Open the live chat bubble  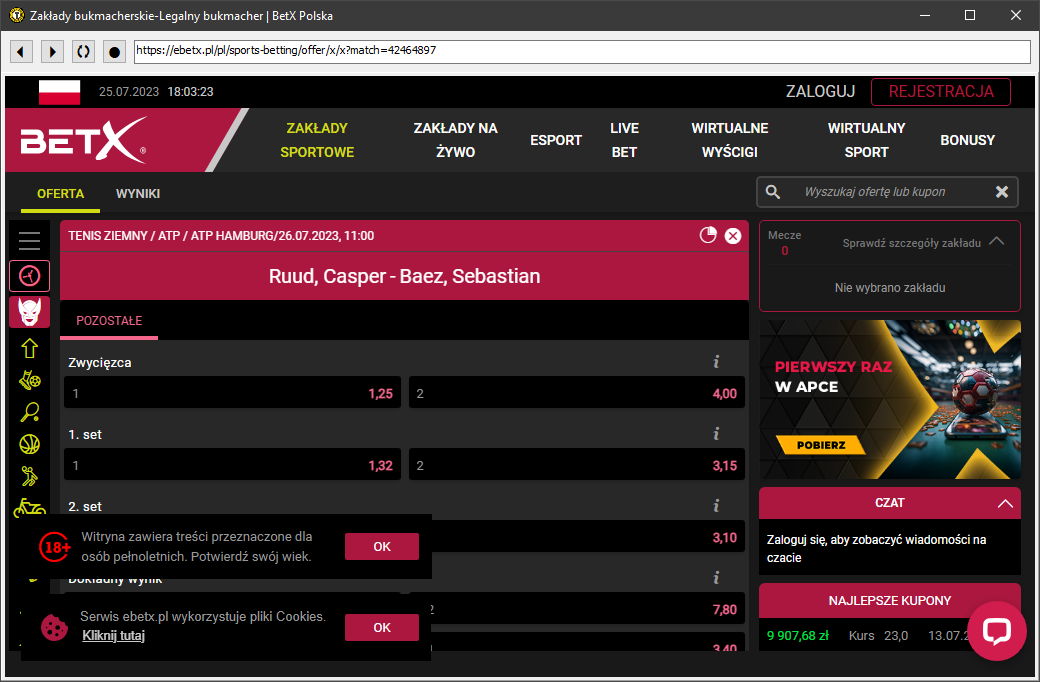coord(996,631)
